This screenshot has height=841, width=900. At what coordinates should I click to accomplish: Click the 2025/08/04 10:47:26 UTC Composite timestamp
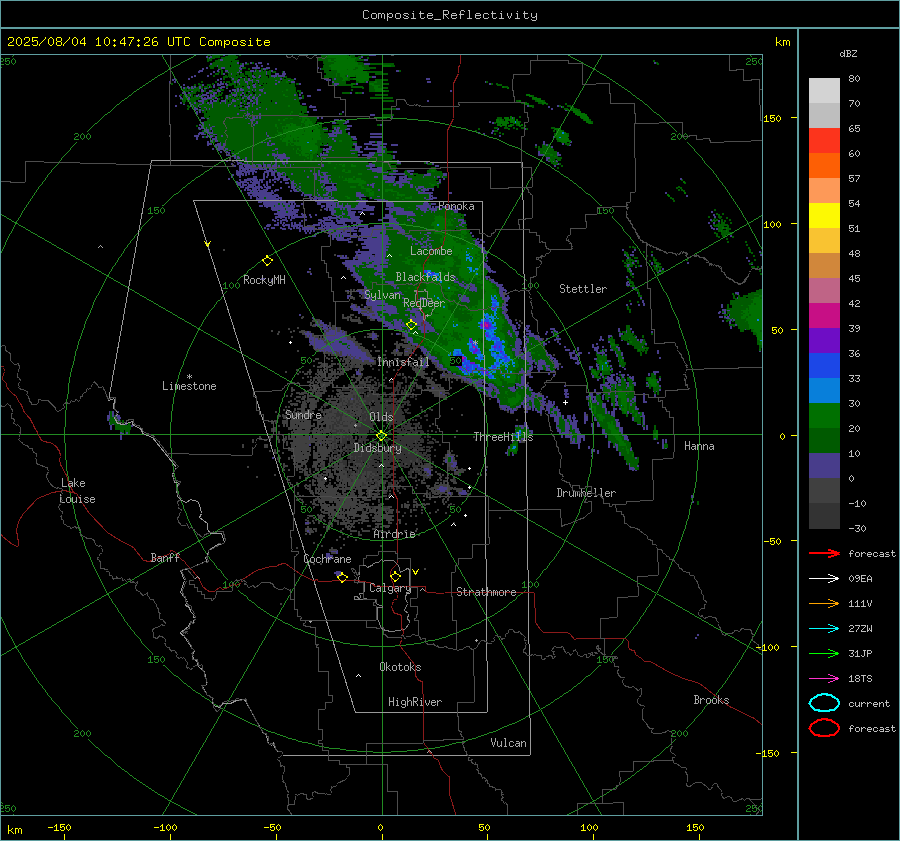pos(138,42)
